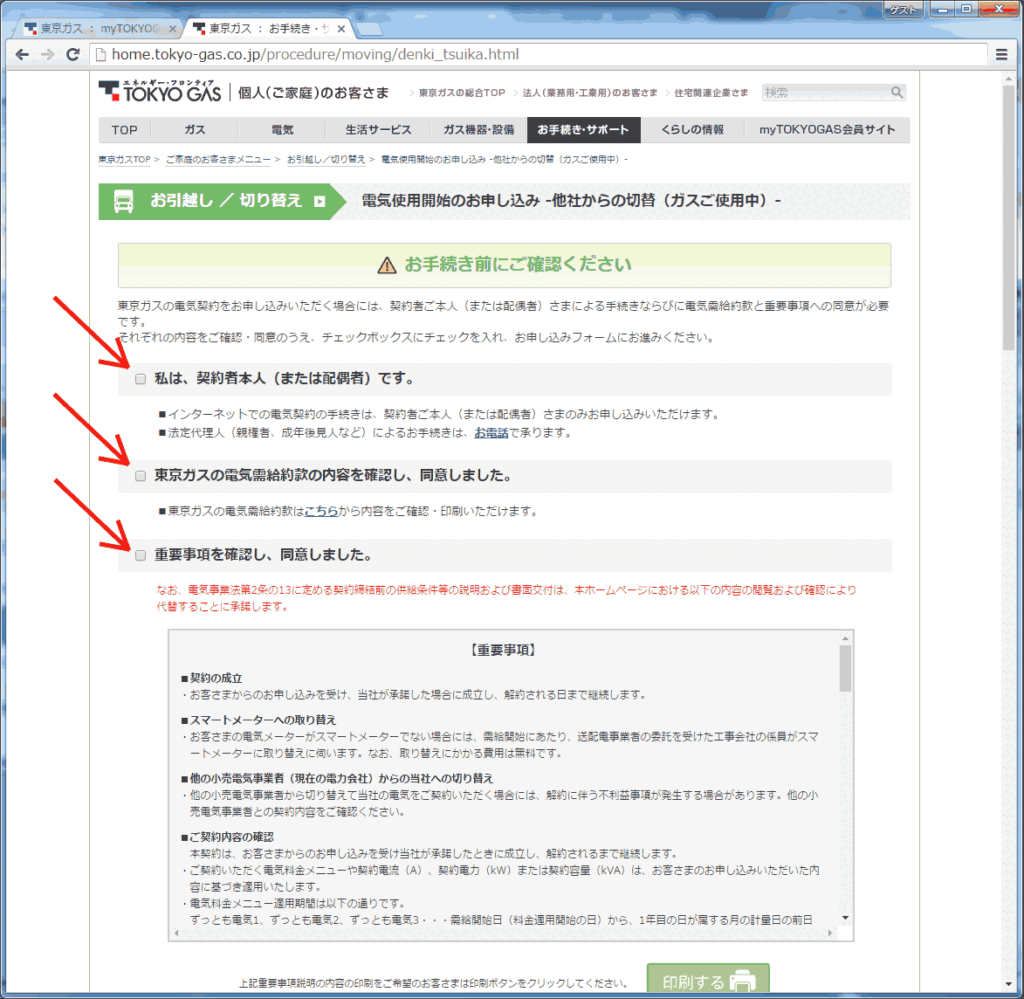This screenshot has width=1024, height=999.
Task: Click 個人(ご家庭)のお客さま header text
Action: (313, 93)
